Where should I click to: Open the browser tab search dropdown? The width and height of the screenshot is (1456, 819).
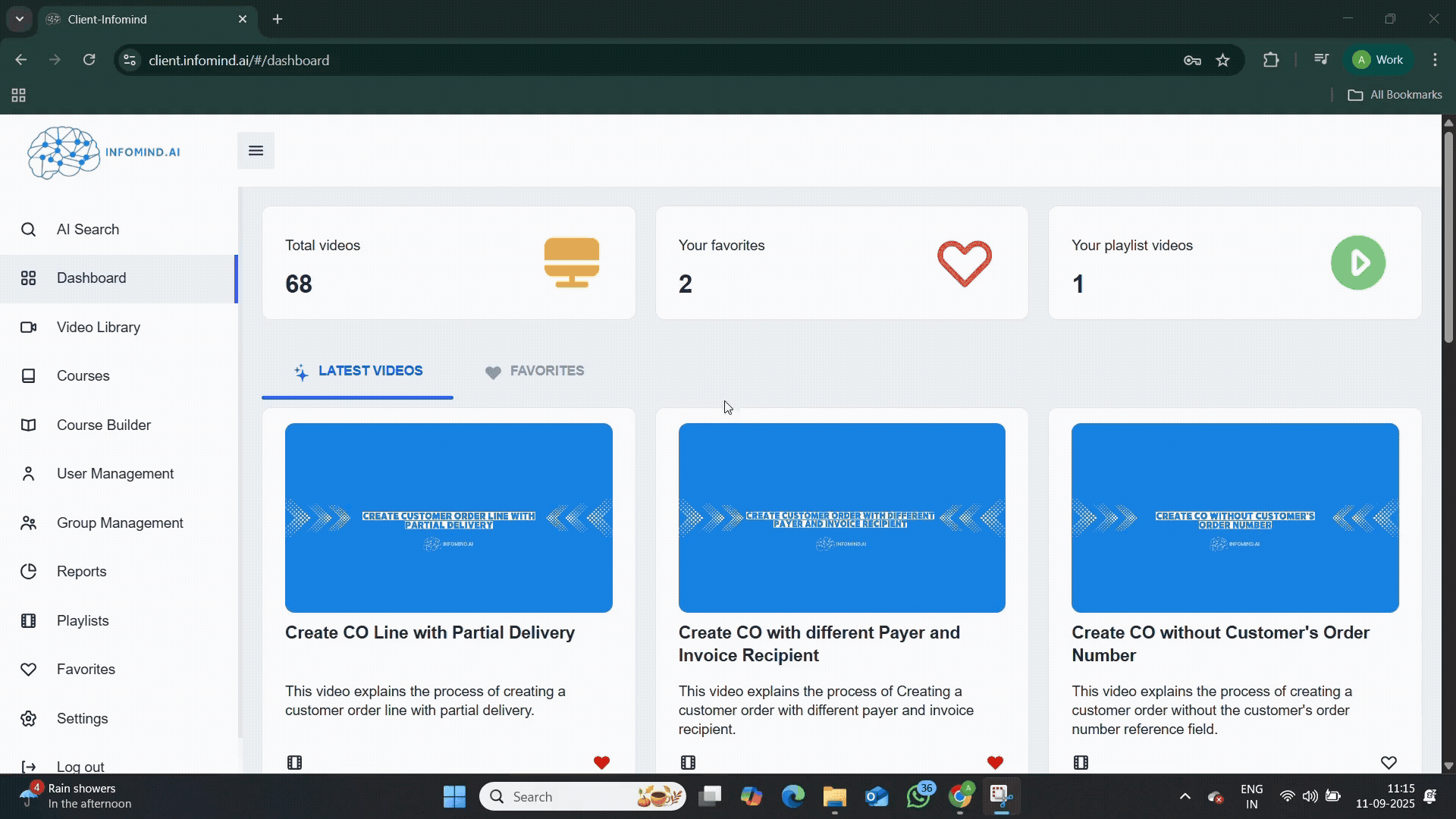pos(19,19)
